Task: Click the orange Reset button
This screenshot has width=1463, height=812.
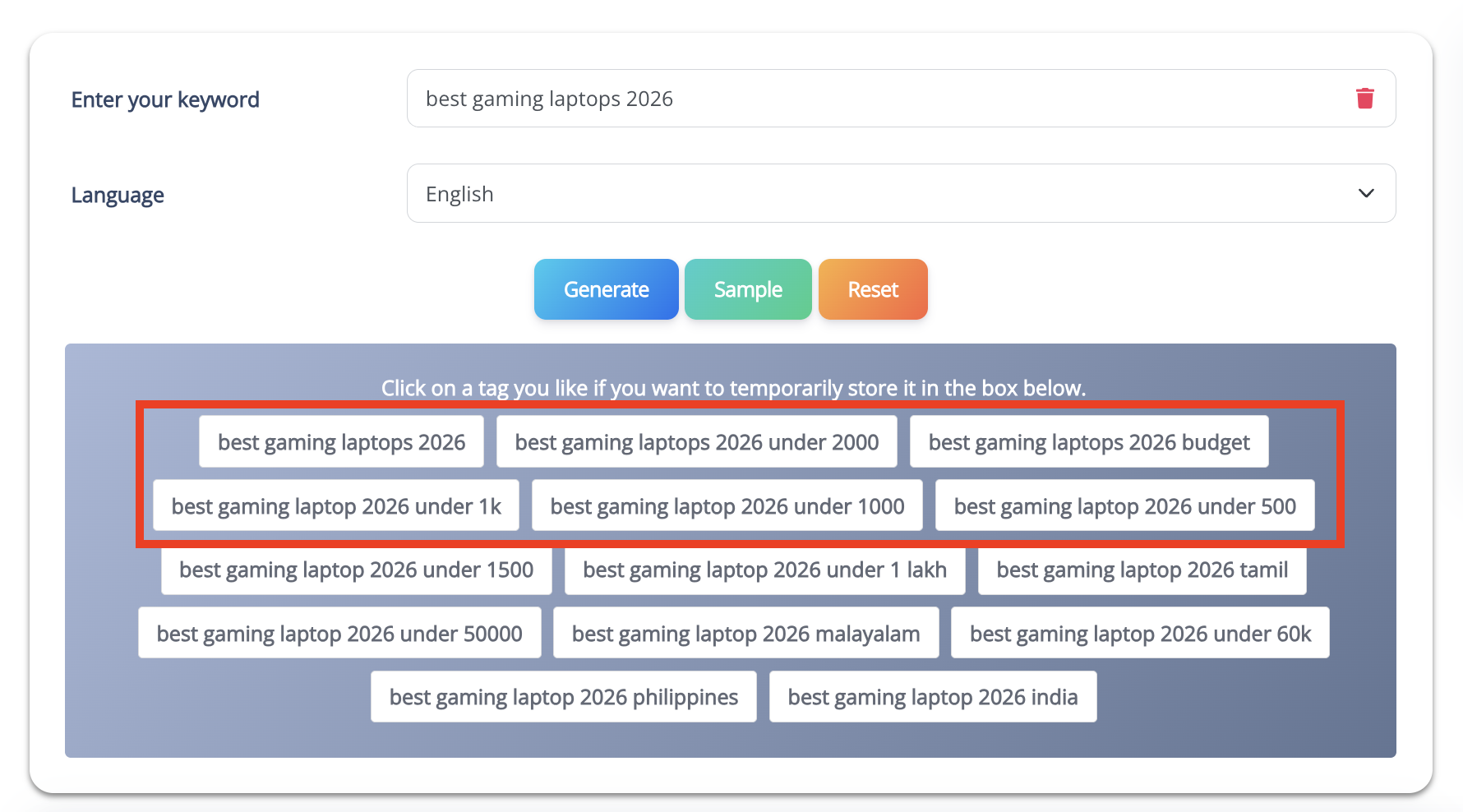Action: 872,289
